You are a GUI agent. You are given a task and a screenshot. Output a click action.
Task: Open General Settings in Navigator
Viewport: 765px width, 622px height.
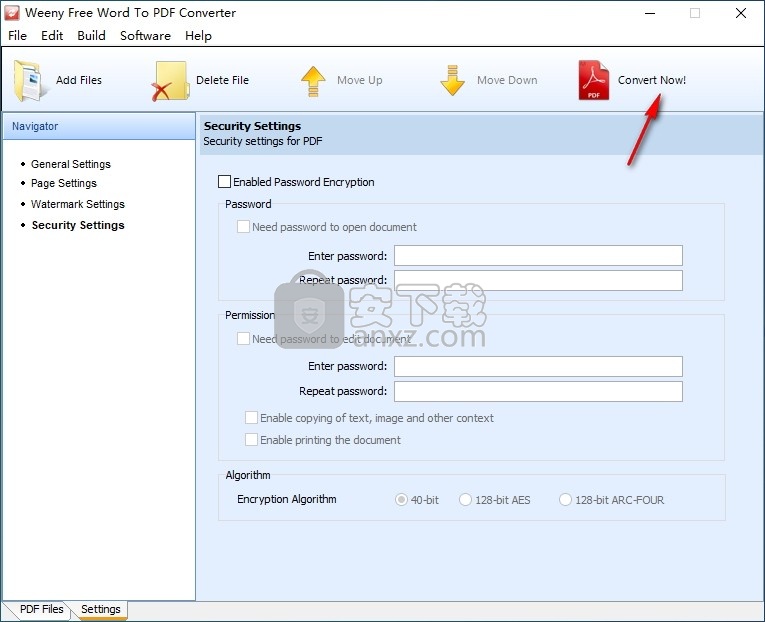pyautogui.click(x=71, y=164)
